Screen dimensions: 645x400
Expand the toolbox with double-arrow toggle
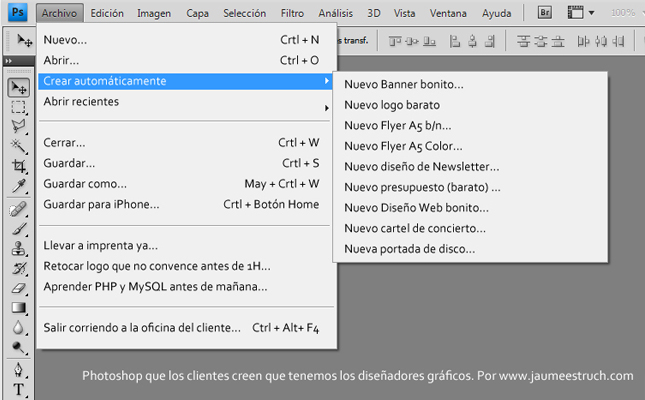coord(9,61)
